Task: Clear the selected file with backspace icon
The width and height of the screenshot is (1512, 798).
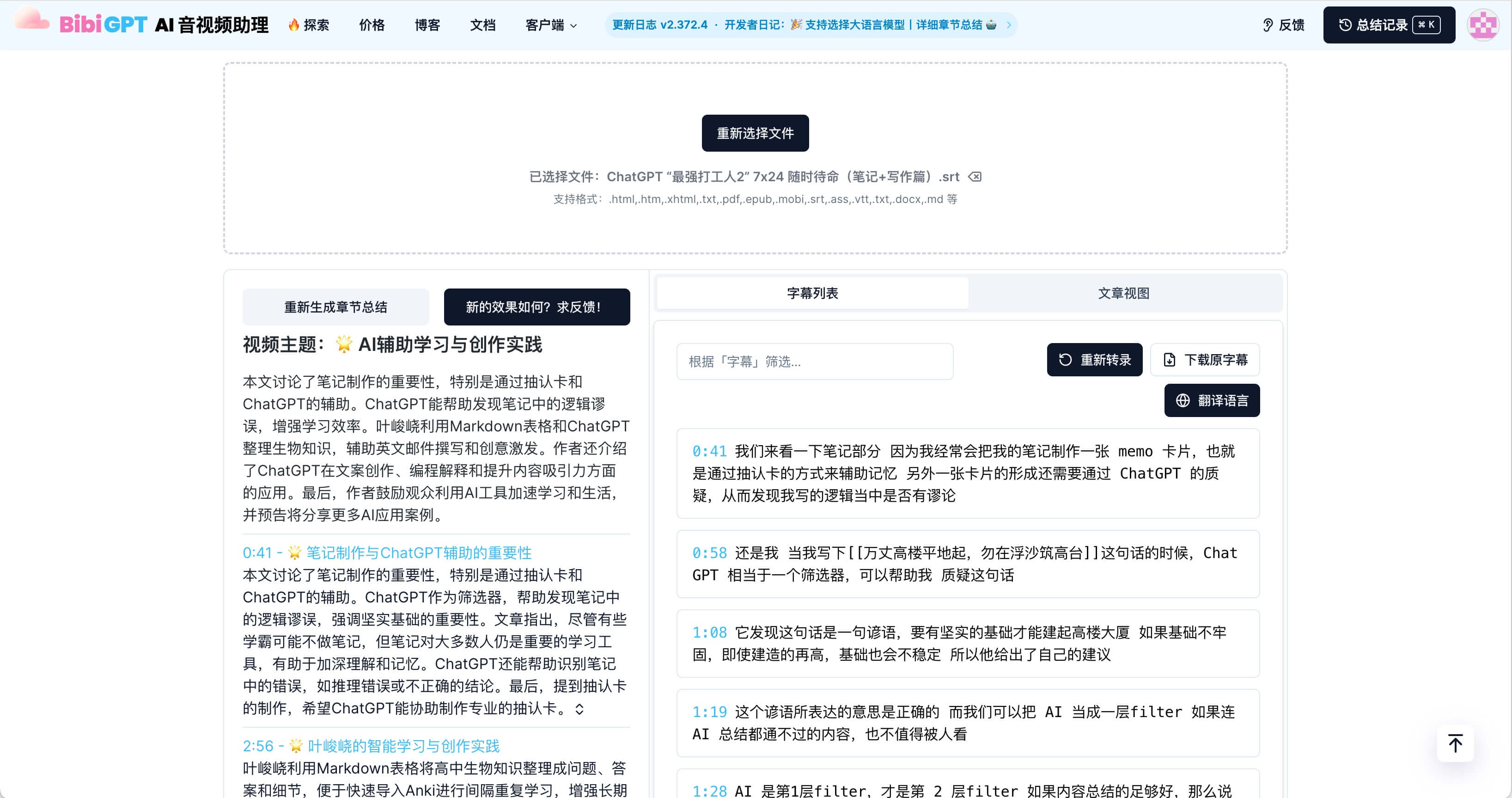Action: click(x=975, y=177)
